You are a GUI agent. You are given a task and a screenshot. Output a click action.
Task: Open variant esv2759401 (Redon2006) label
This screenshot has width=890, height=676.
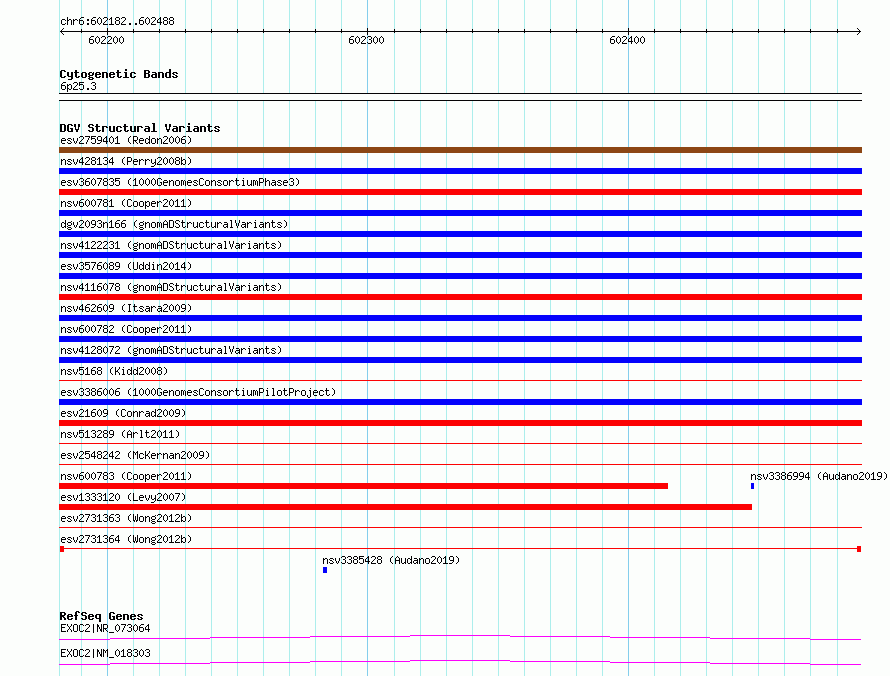(x=126, y=140)
